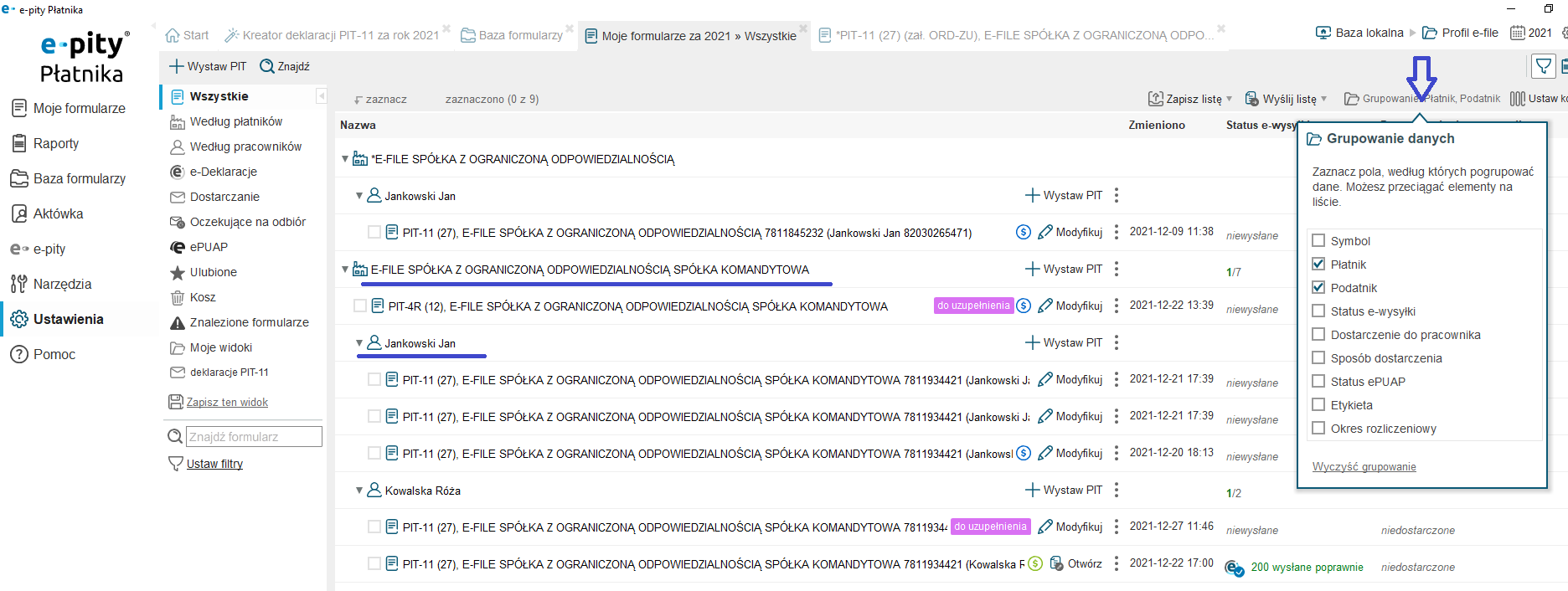Open Narzędzia tools section

pos(52,284)
